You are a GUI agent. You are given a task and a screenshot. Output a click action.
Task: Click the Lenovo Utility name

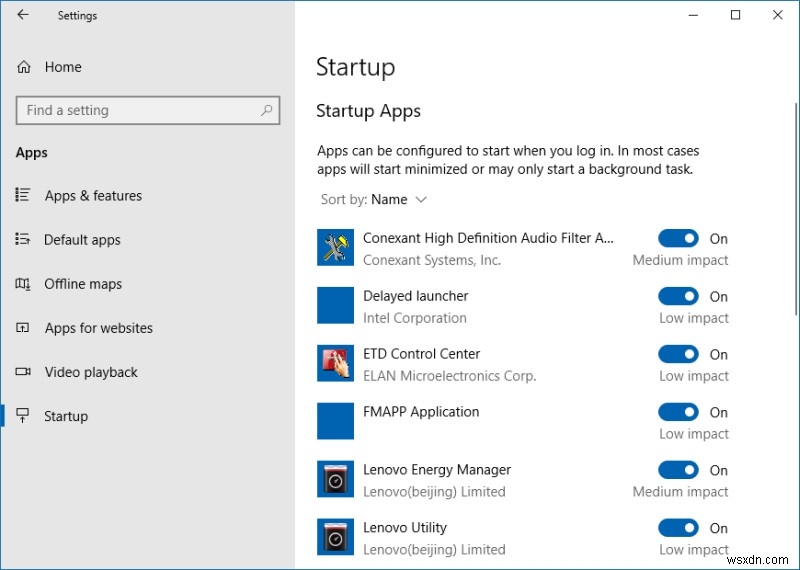point(405,528)
